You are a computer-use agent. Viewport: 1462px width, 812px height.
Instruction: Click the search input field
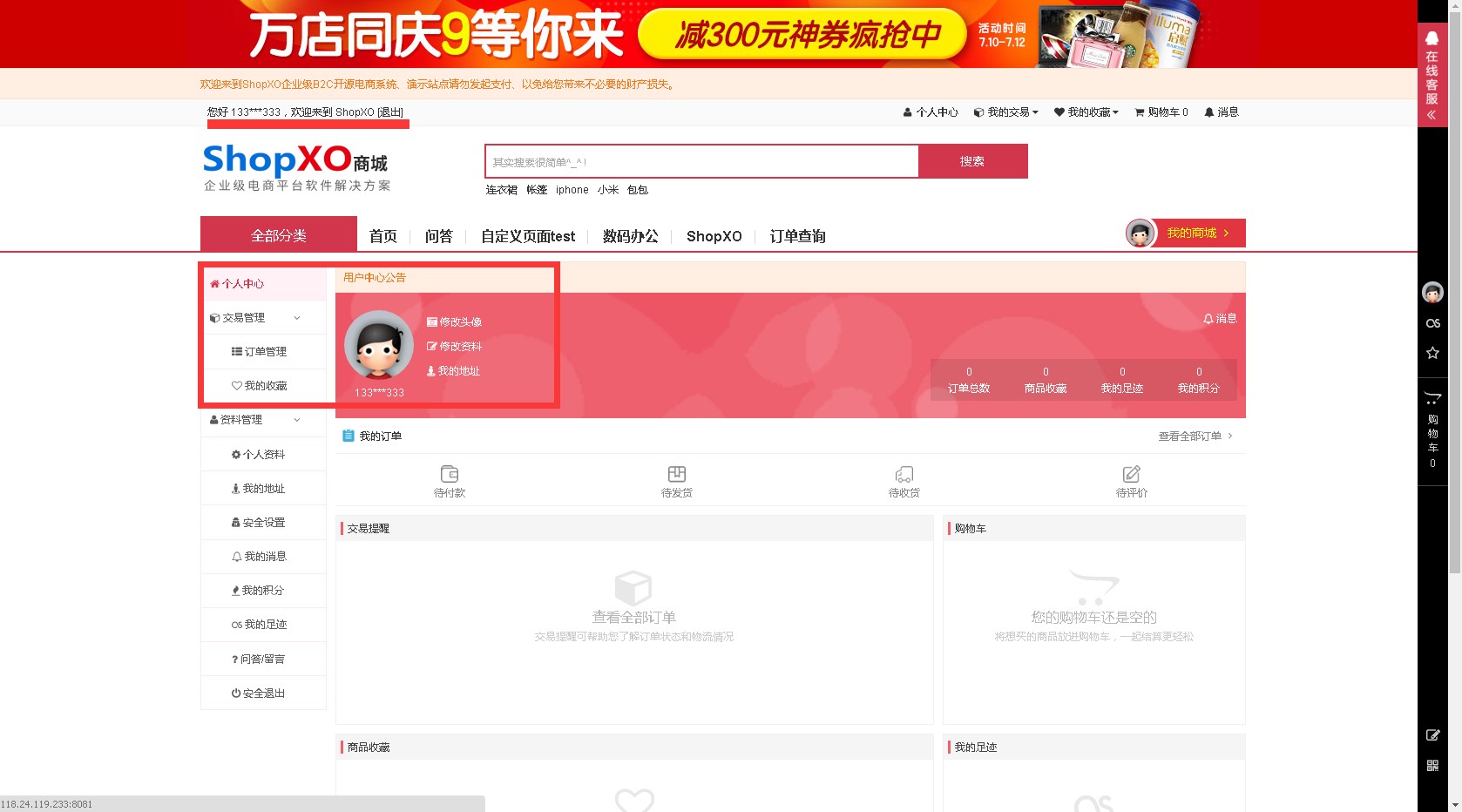[x=702, y=161]
